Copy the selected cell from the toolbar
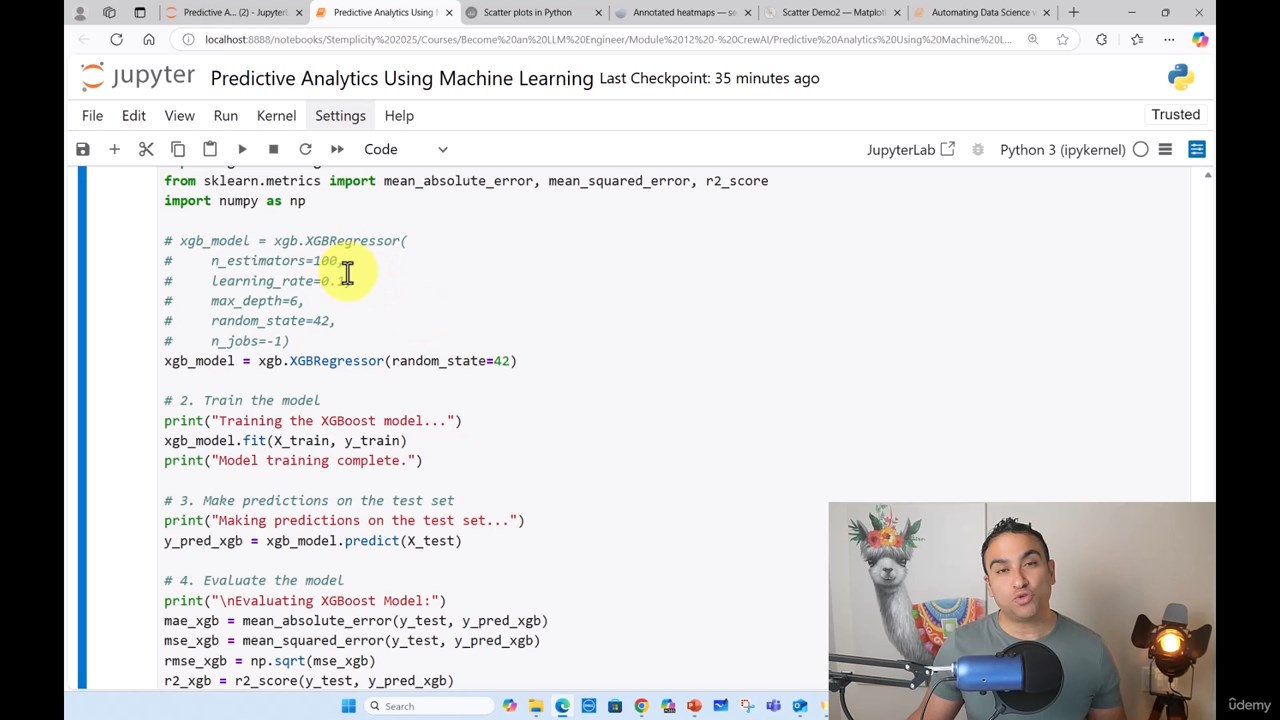 pos(178,149)
